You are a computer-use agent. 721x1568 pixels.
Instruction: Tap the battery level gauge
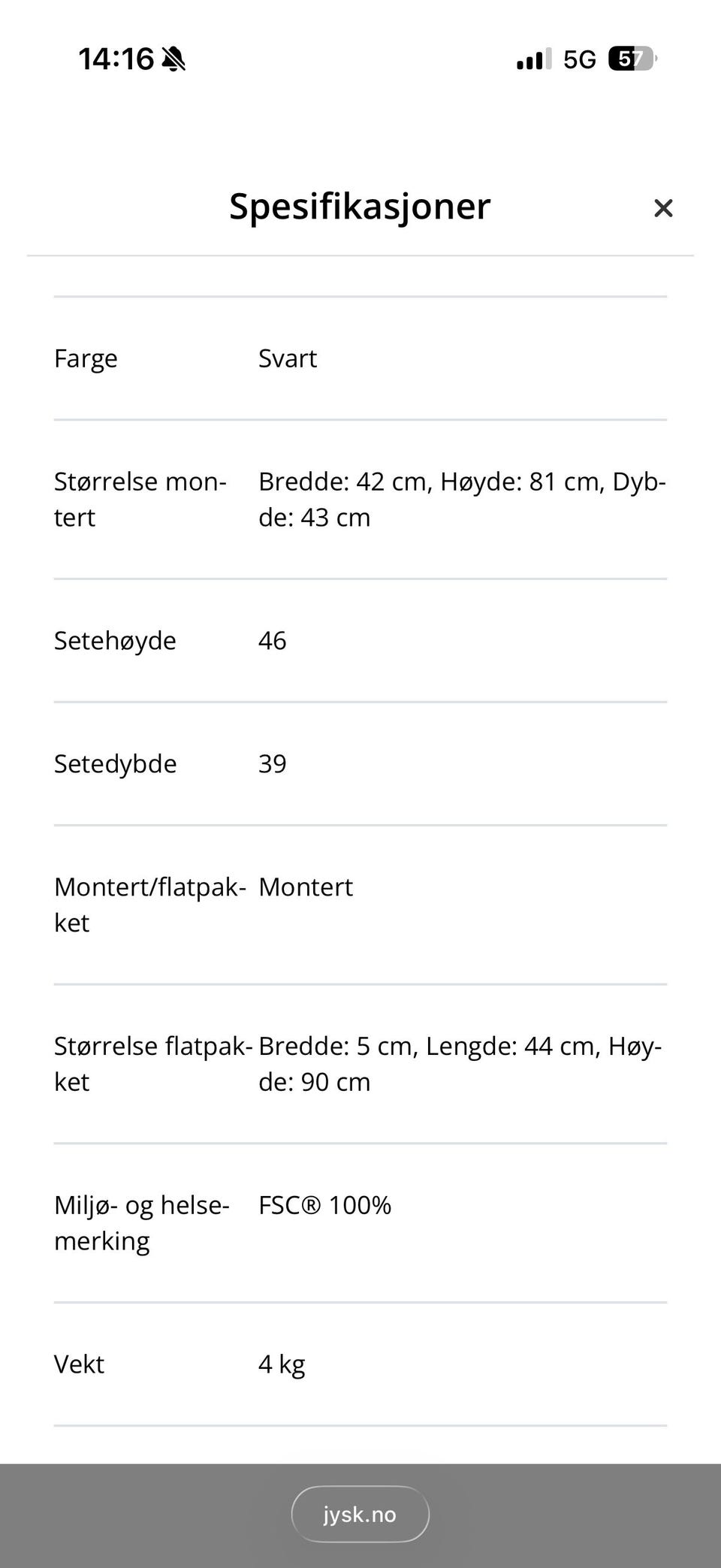pos(632,59)
